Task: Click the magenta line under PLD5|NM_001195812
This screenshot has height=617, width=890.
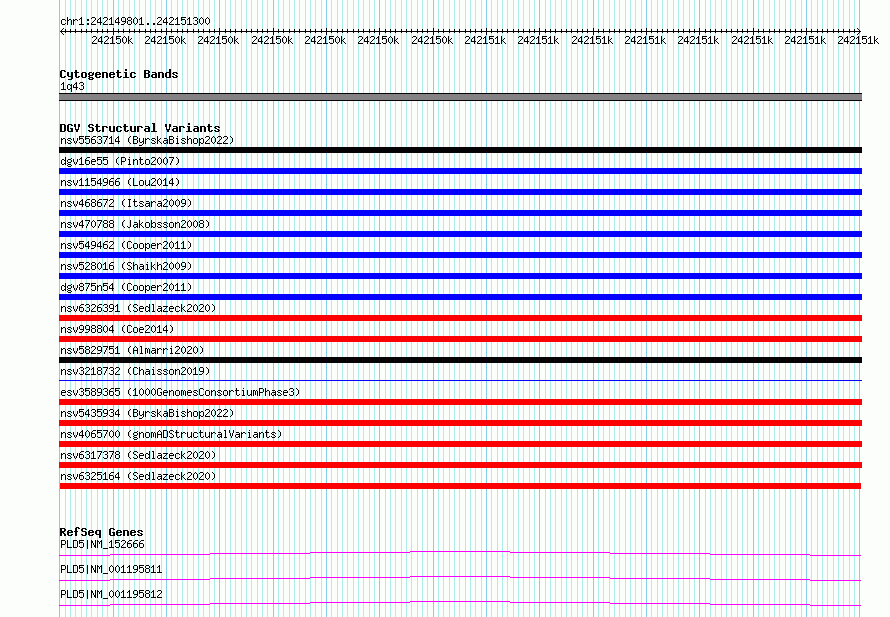Action: click(x=460, y=603)
